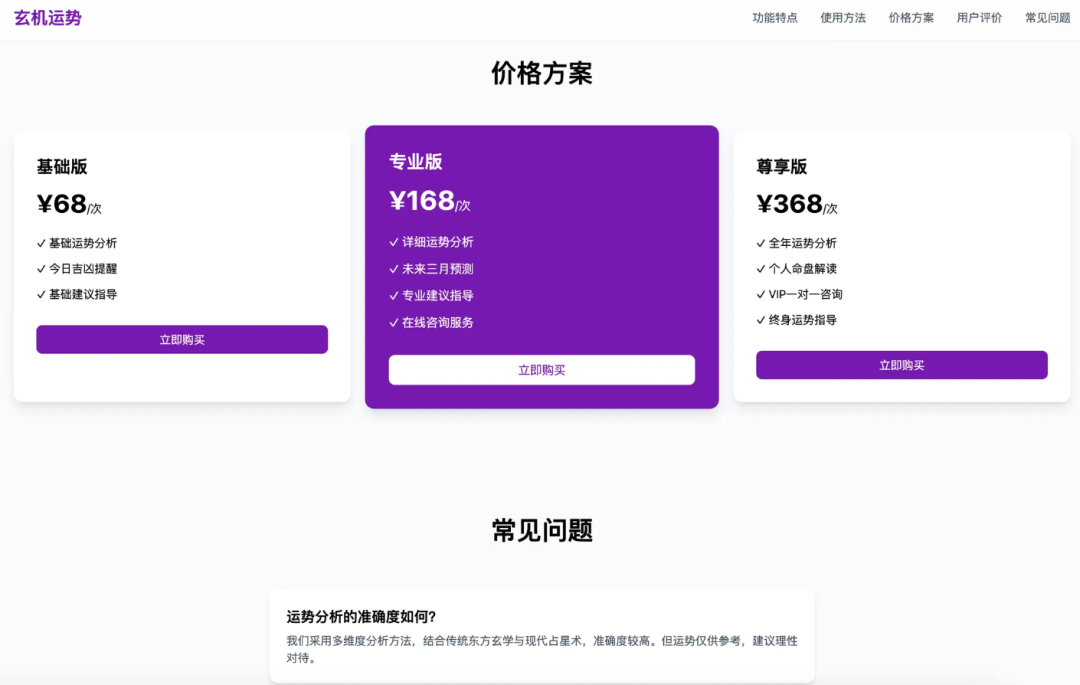Image resolution: width=1080 pixels, height=685 pixels.
Task: Click the ¥168 price
Action: [x=422, y=201]
